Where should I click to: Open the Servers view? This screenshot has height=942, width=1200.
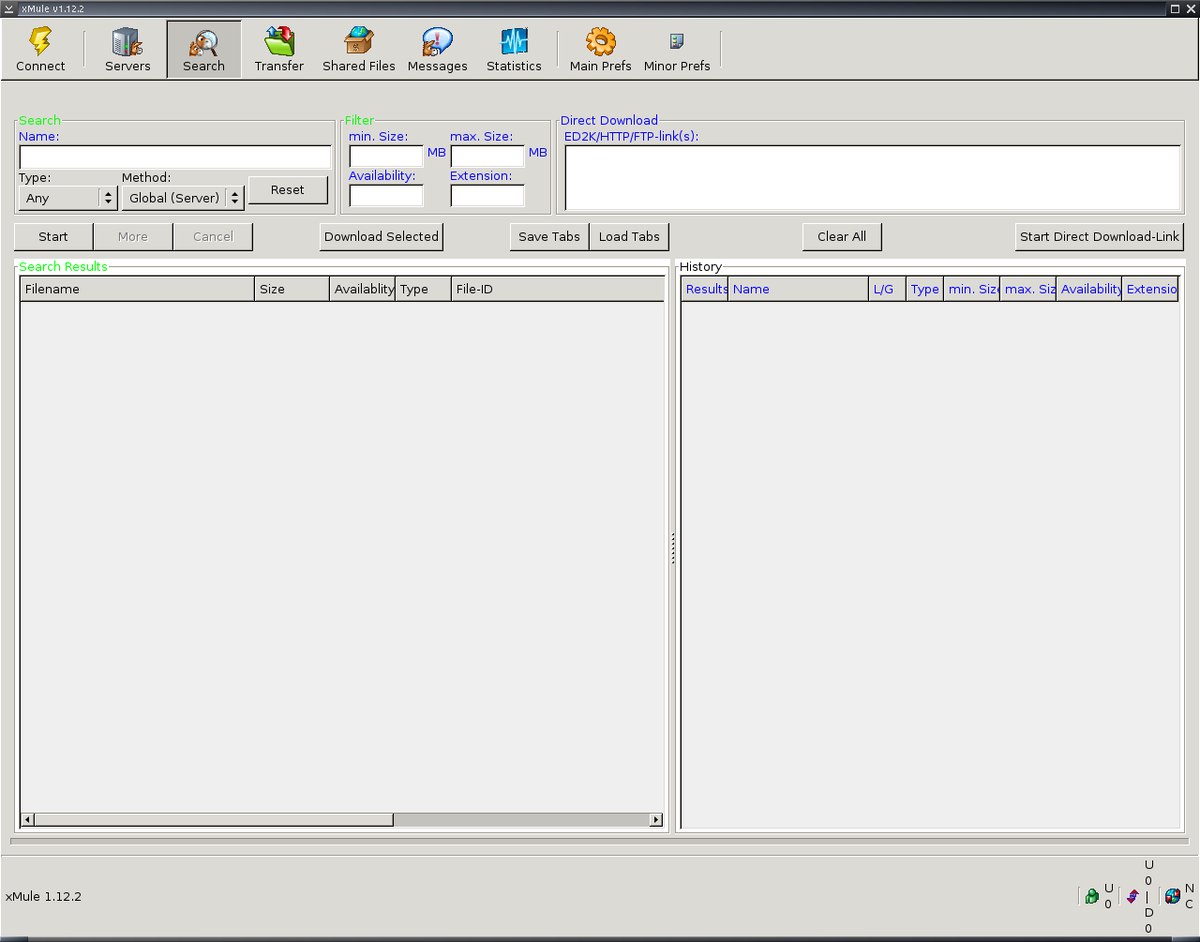127,49
